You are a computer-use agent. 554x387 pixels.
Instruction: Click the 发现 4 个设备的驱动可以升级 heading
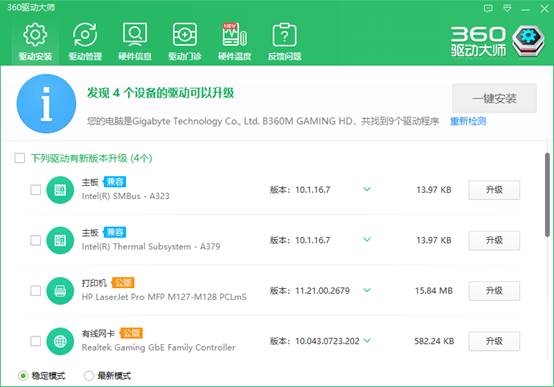(x=161, y=93)
